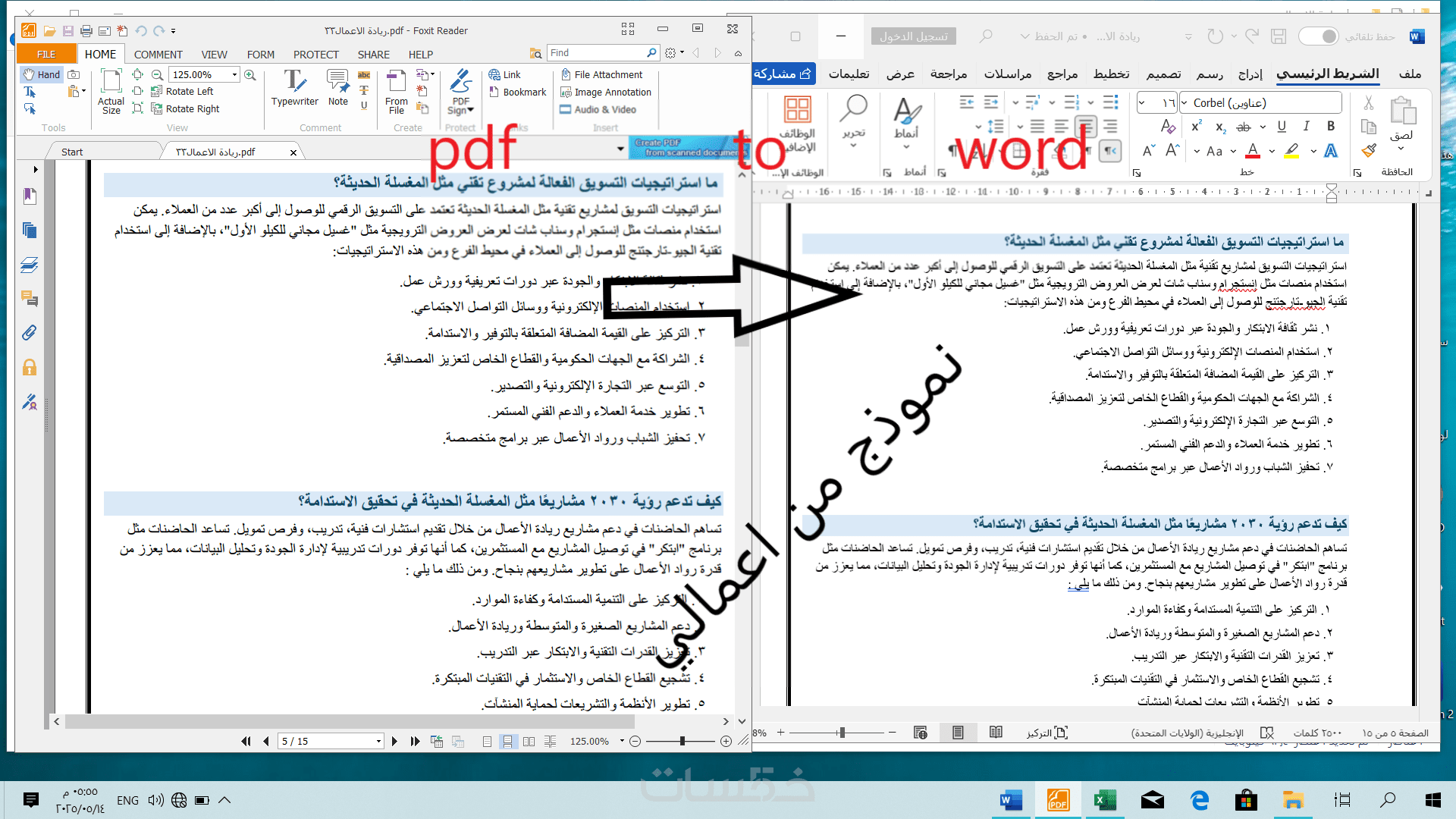Open the Foxit zoom percentage dropdown
Viewport: 1456px width, 819px height.
(234, 74)
